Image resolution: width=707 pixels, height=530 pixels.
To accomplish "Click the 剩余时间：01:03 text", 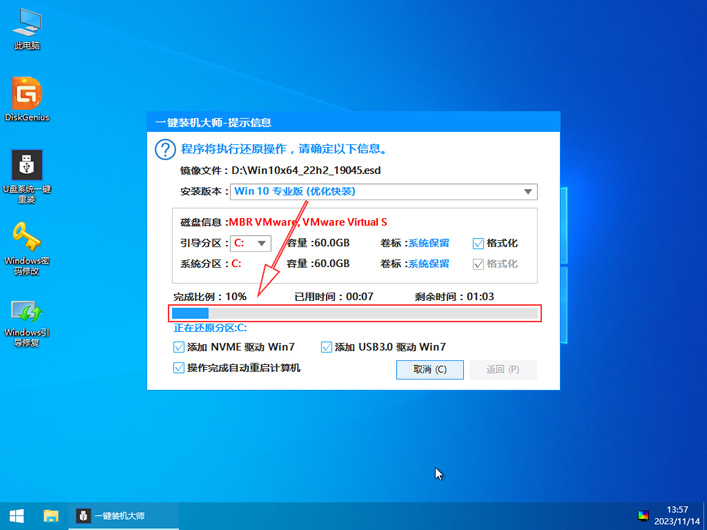I will tap(454, 297).
